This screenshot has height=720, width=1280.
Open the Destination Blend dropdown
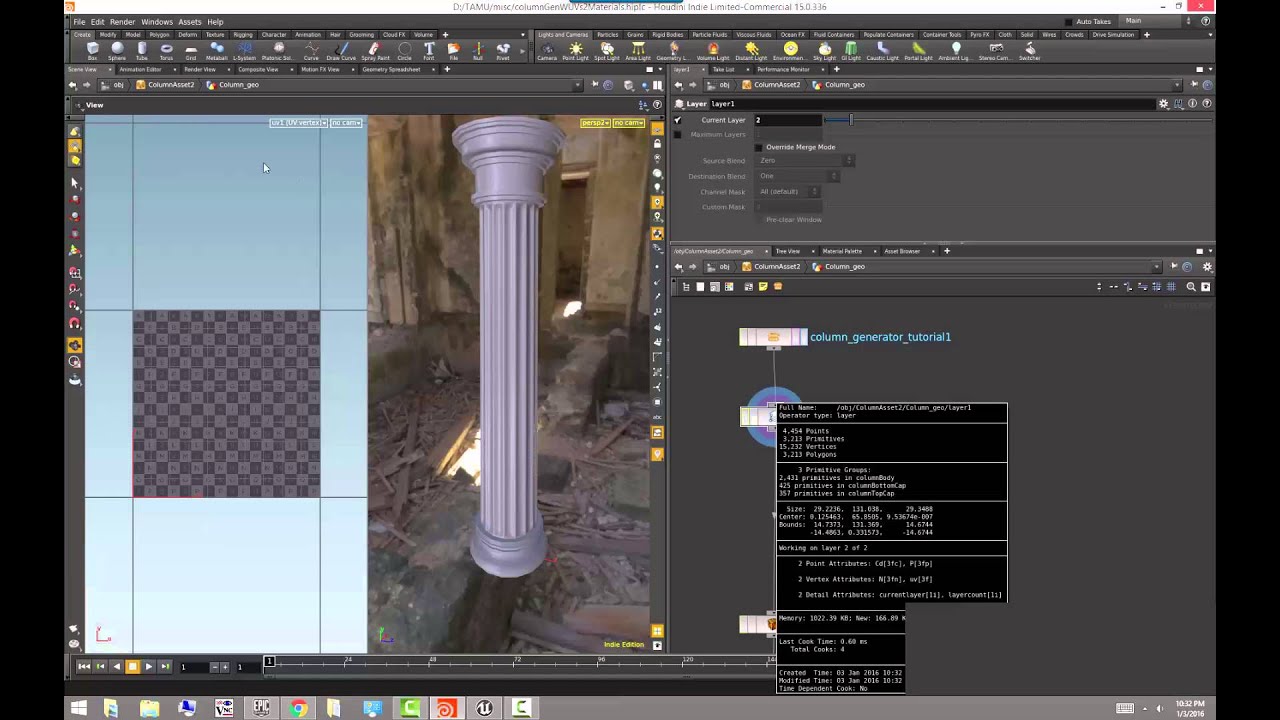798,176
